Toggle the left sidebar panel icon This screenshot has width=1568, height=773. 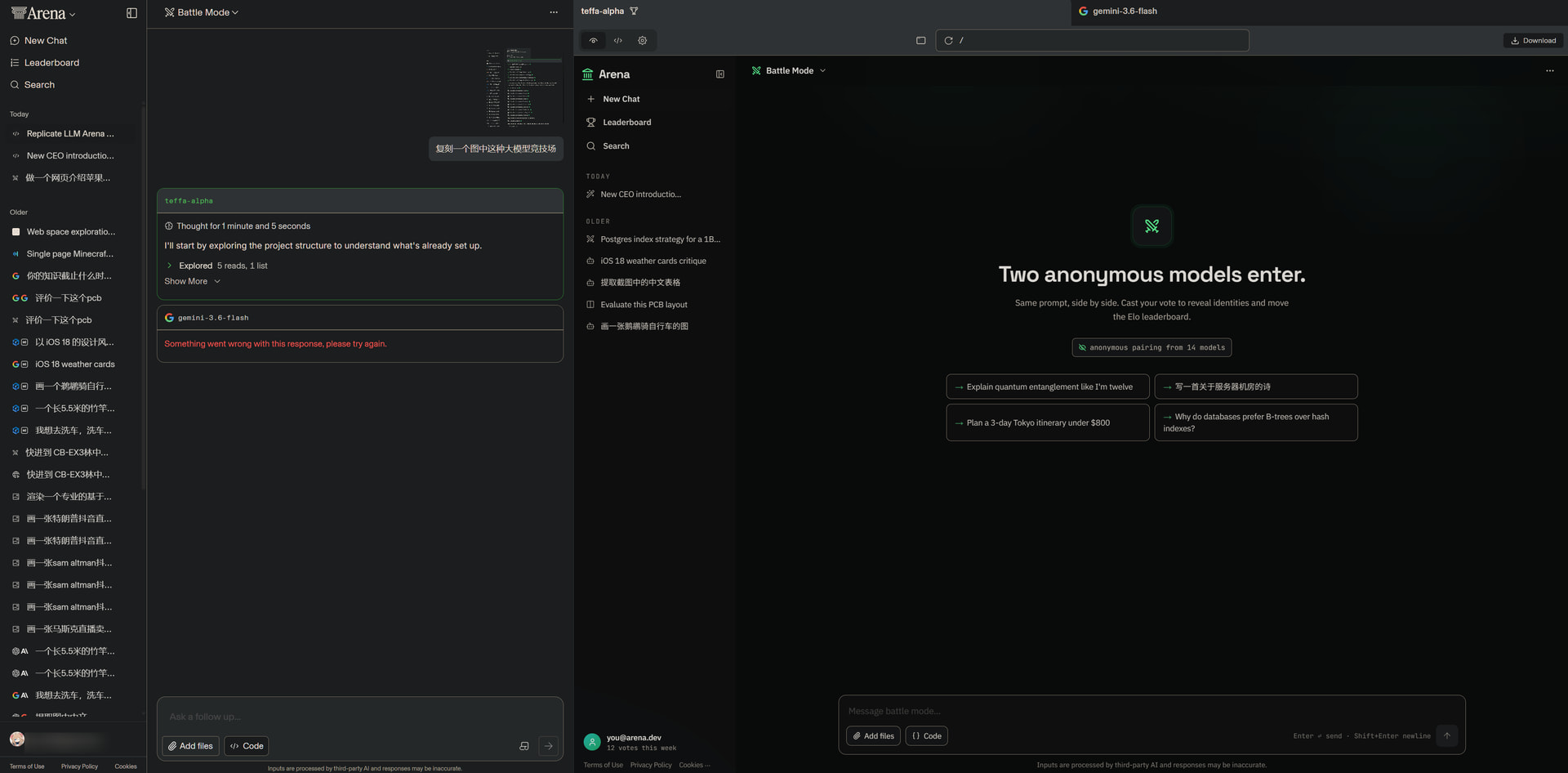coord(131,13)
